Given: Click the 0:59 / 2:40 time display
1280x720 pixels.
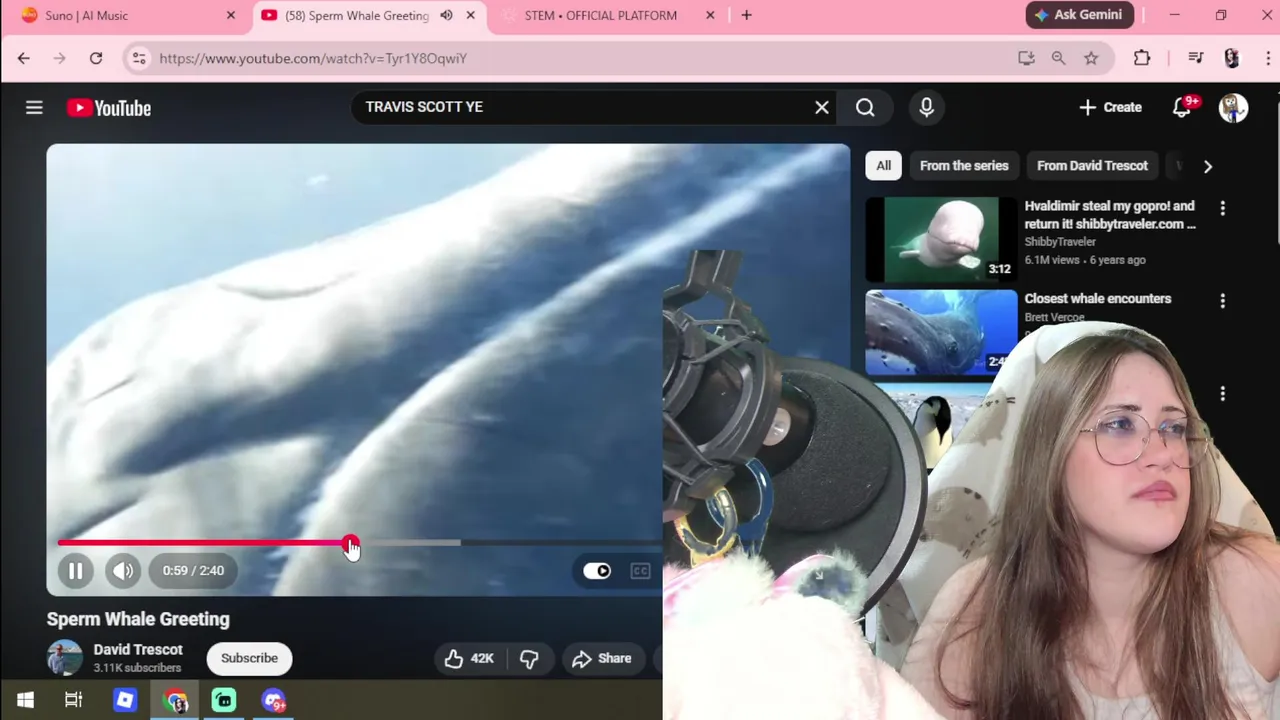Looking at the screenshot, I should coord(193,570).
